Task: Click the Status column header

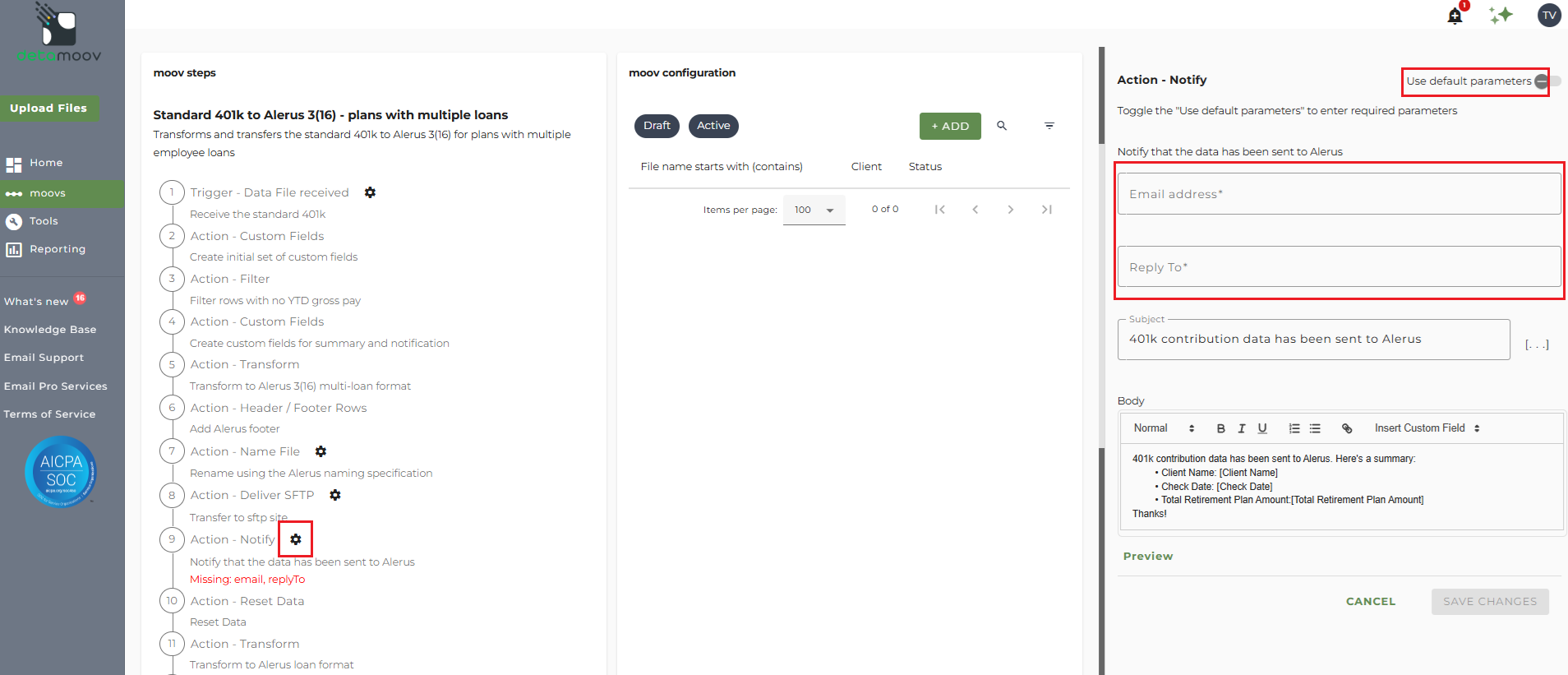Action: click(925, 167)
